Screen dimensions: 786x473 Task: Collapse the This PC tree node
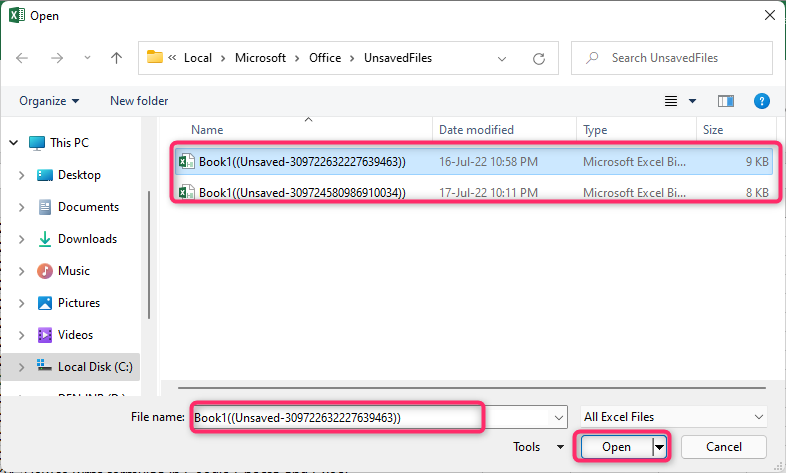point(14,143)
